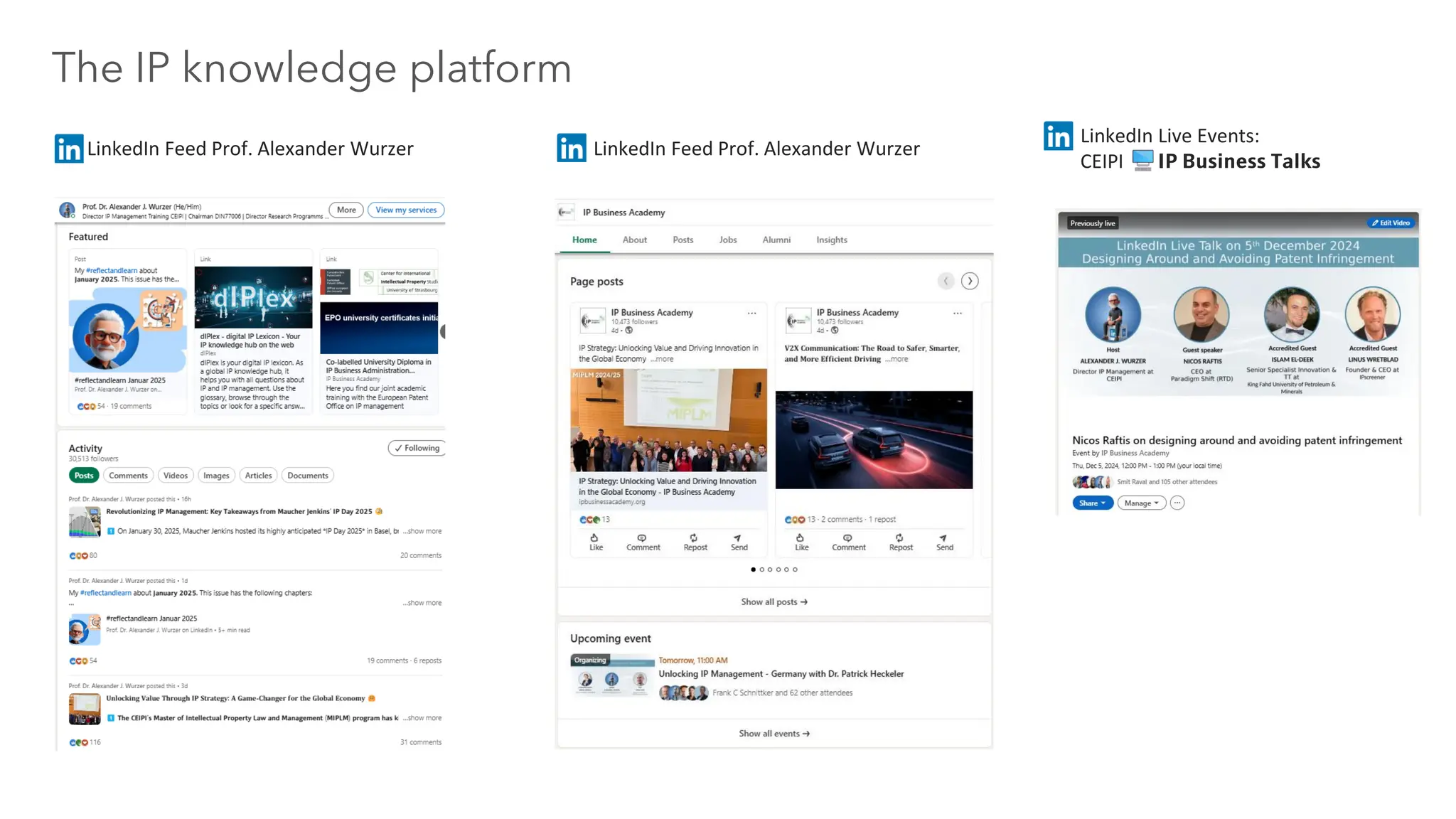Click Like icon on IP Strategy post
This screenshot has width=1456, height=819.
point(595,538)
